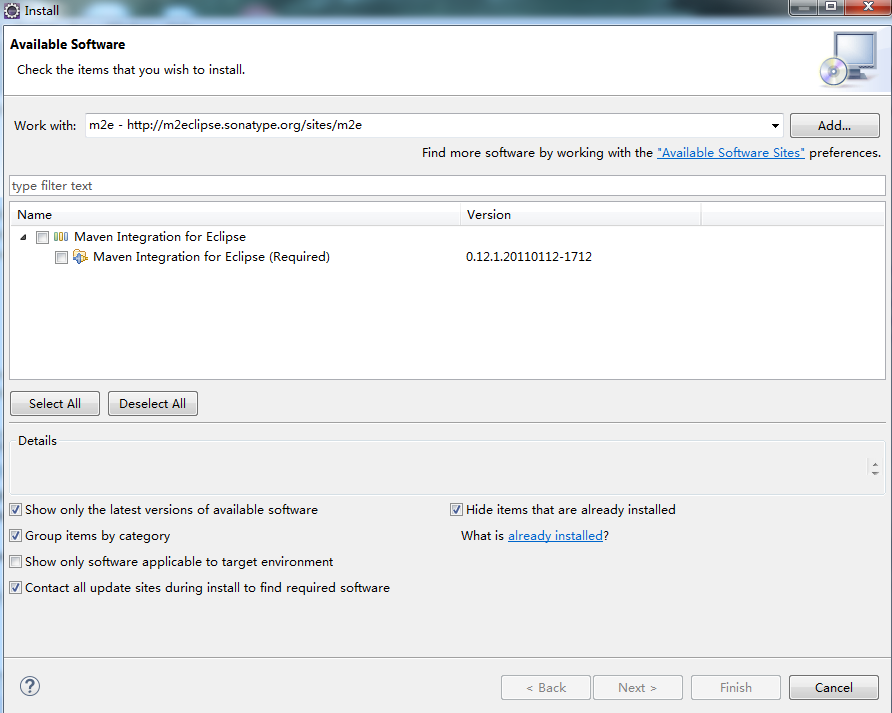This screenshot has width=892, height=713.
Task: Click the Next > button
Action: pyautogui.click(x=638, y=687)
